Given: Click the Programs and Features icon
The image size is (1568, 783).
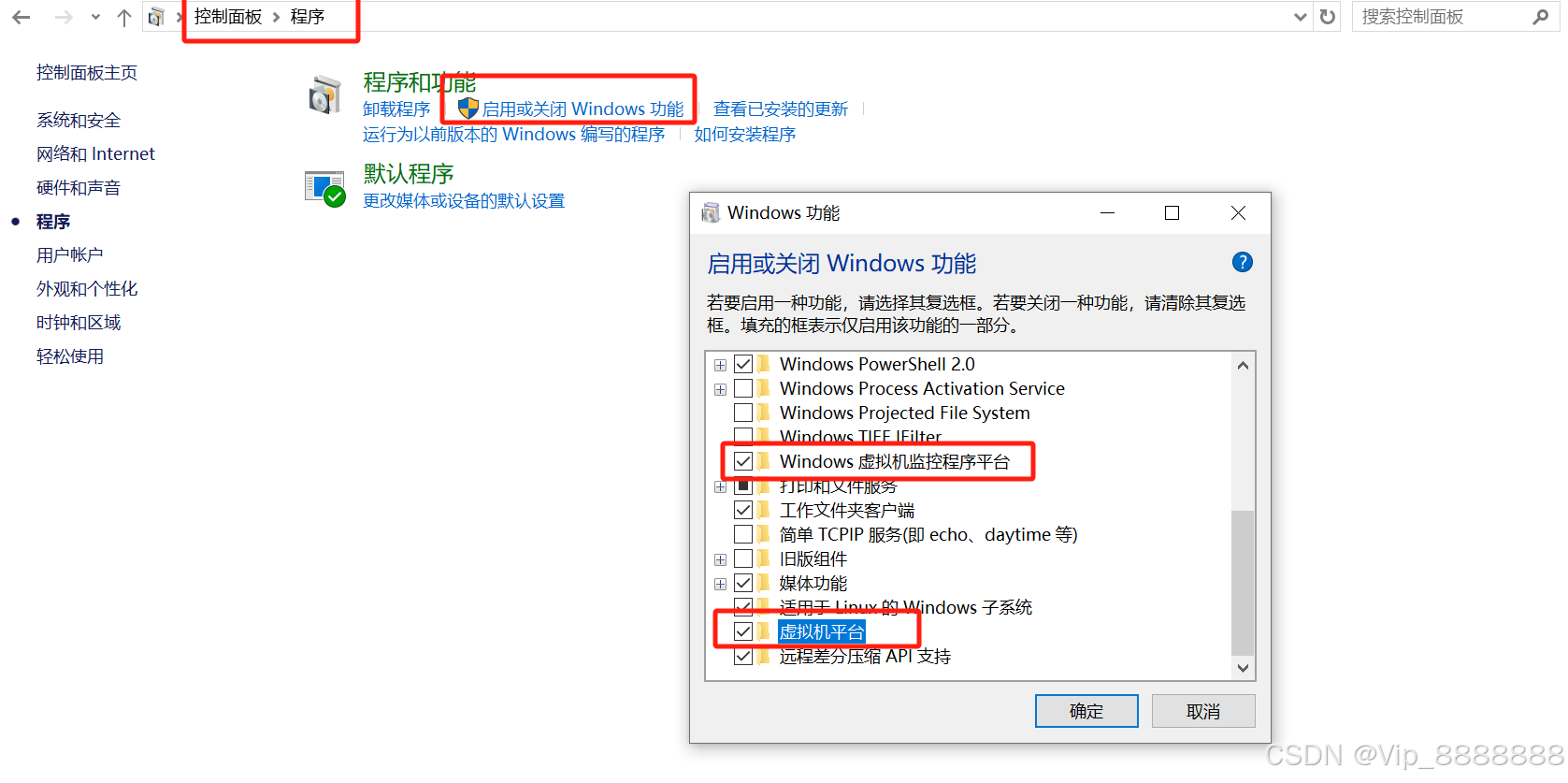Looking at the screenshot, I should point(325,95).
